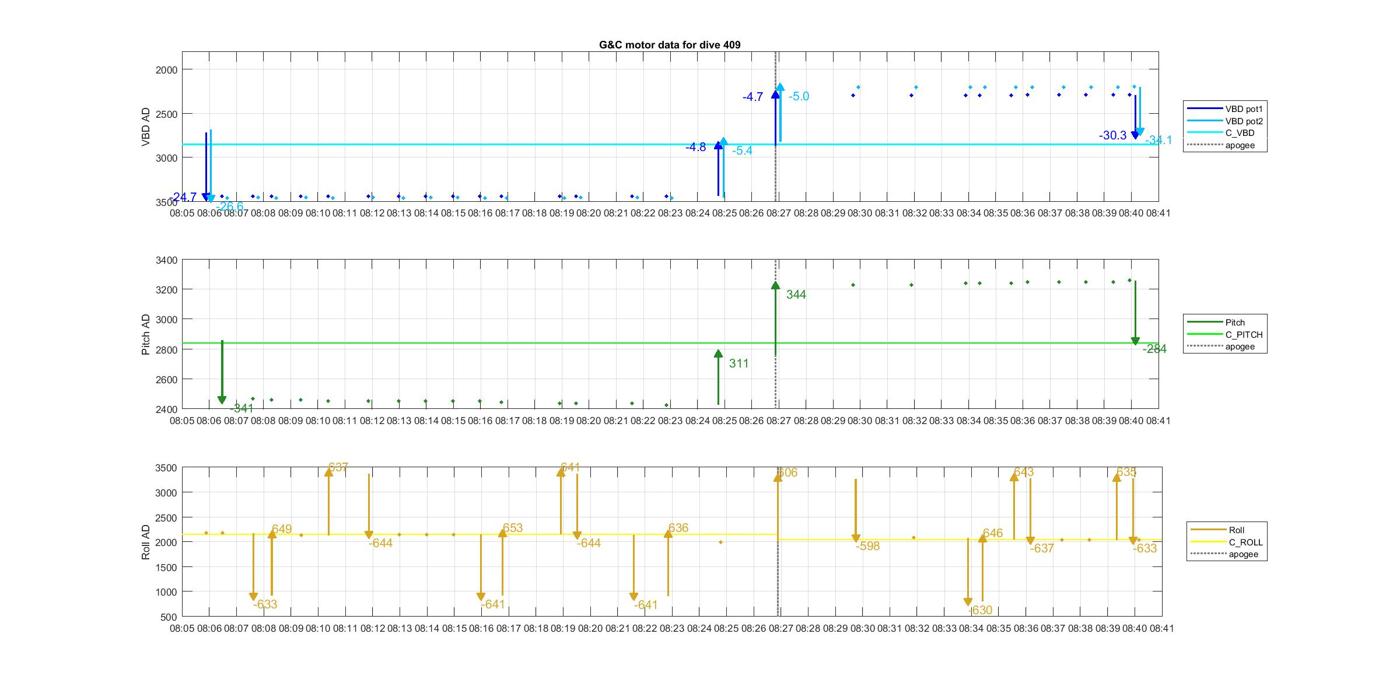The height and width of the screenshot is (693, 1400).
Task: Click the pitch data label "-341"
Action: click(242, 409)
